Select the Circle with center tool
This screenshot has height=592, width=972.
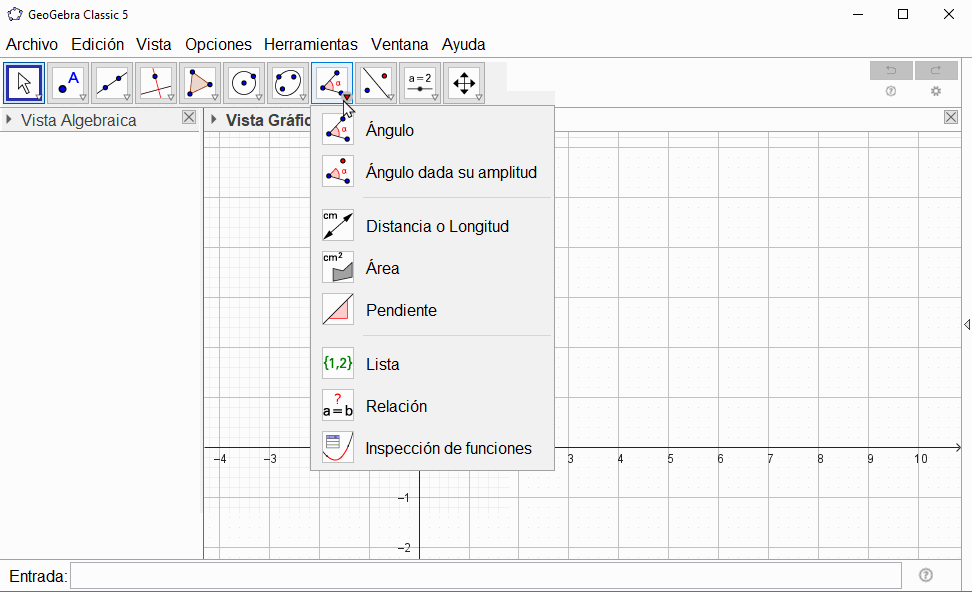point(244,83)
